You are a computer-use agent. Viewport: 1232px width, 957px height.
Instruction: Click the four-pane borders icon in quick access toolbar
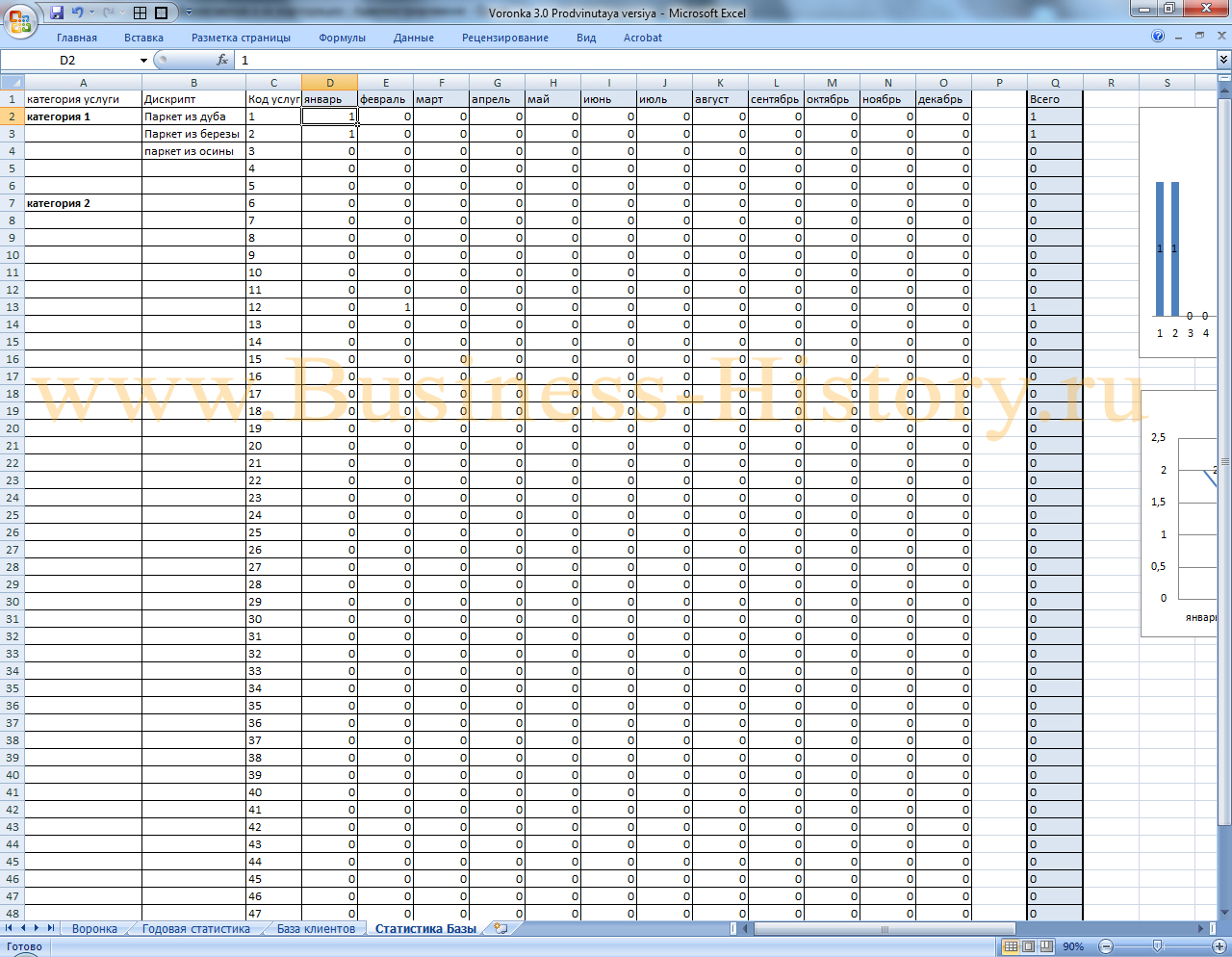point(140,13)
